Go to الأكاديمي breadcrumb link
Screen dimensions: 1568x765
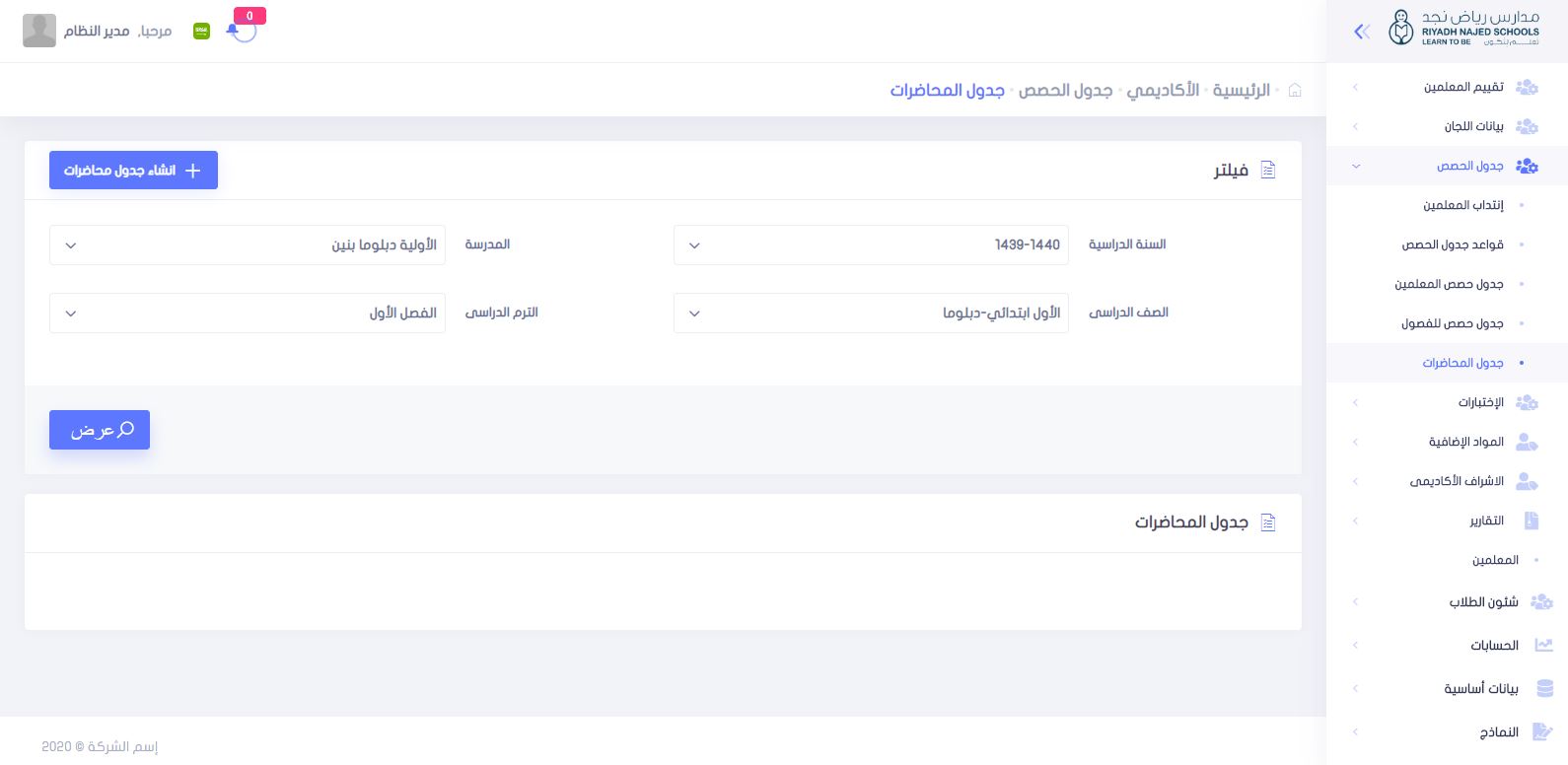pyautogui.click(x=1163, y=90)
